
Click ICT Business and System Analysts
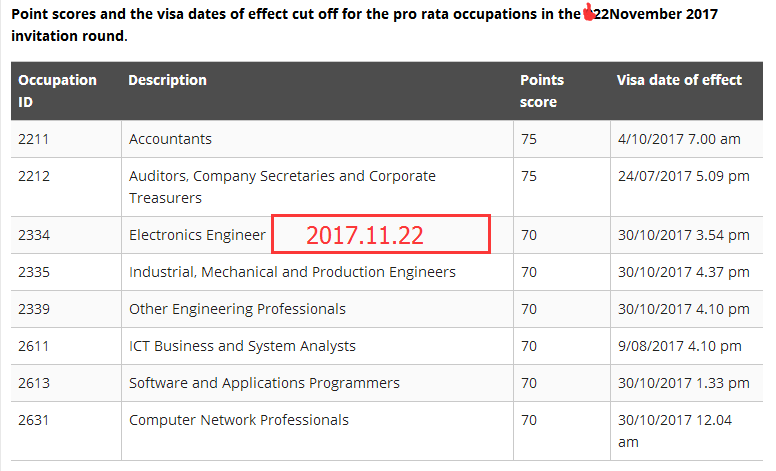click(242, 346)
